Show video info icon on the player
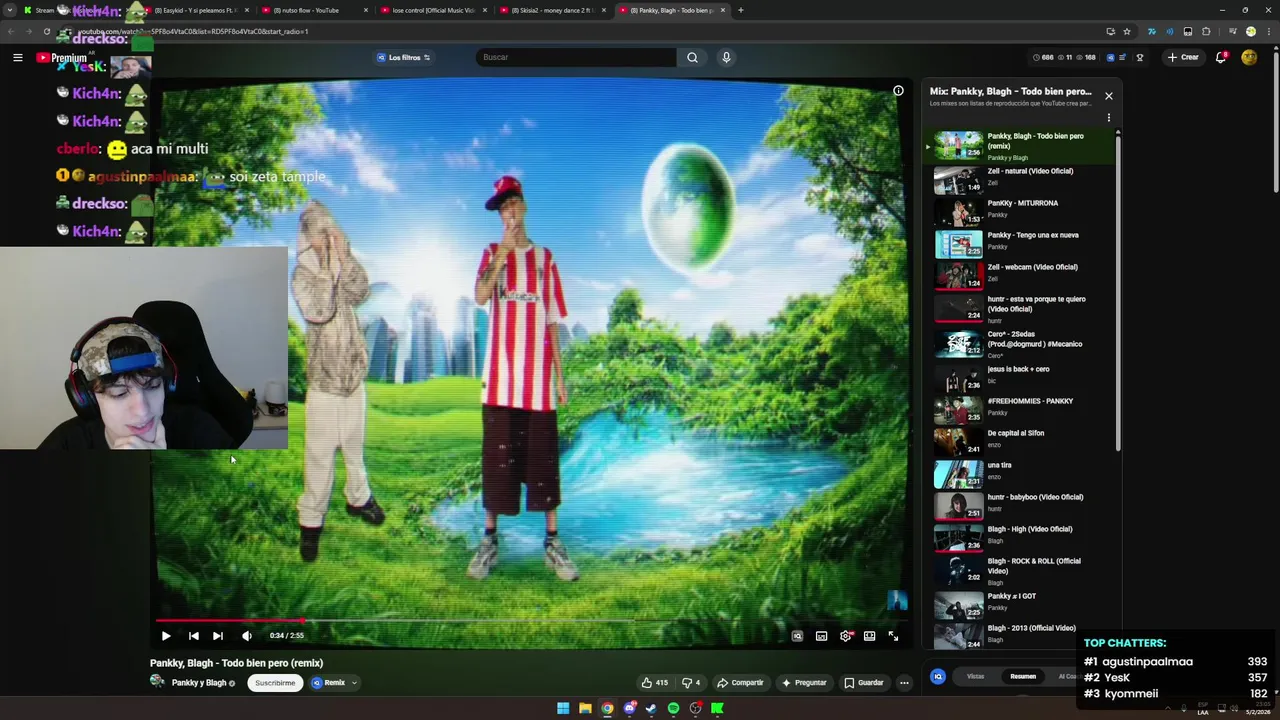The height and width of the screenshot is (720, 1280). pyautogui.click(x=898, y=91)
